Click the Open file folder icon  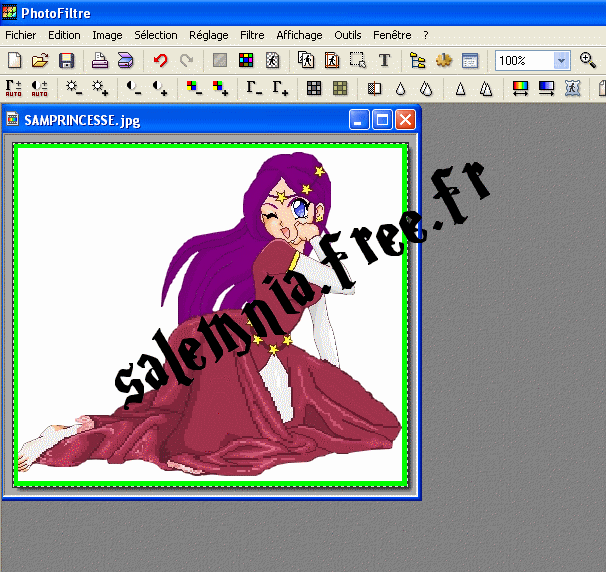click(40, 61)
